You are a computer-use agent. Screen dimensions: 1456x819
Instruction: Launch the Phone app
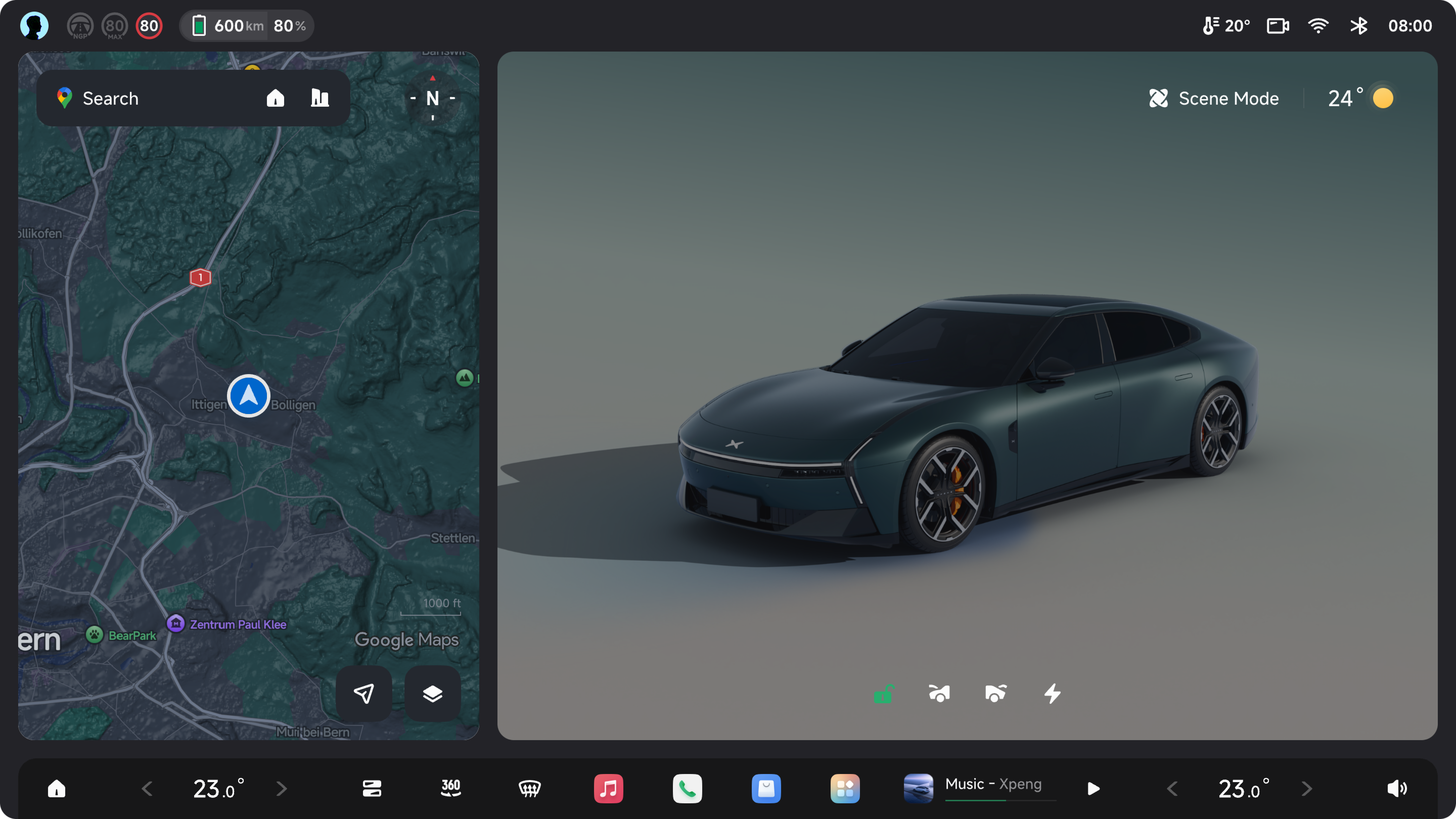click(x=687, y=788)
